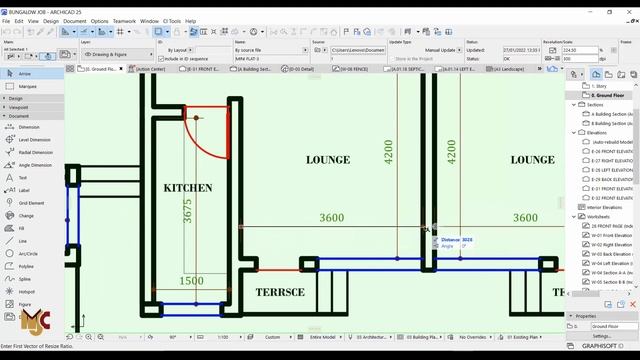640x360 pixels.
Task: Select Interior Elevations in Navigator
Action: coord(604,207)
